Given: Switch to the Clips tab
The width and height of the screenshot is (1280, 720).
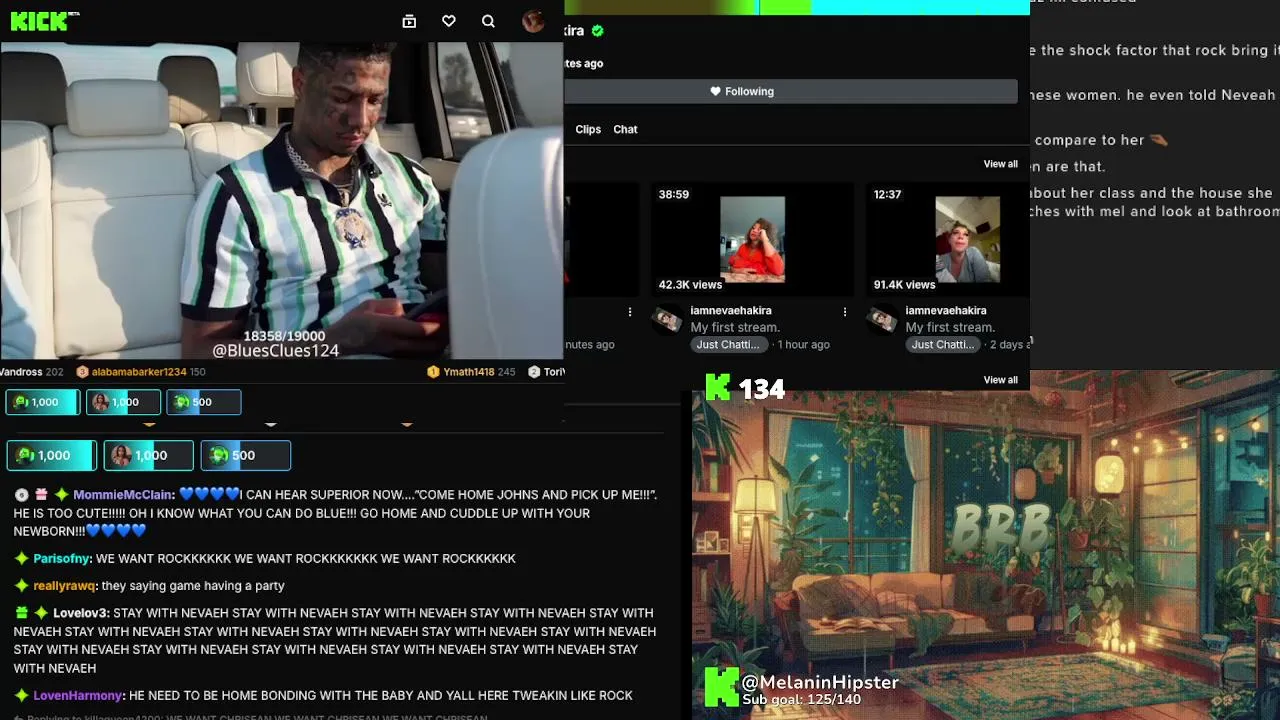Looking at the screenshot, I should coord(588,129).
